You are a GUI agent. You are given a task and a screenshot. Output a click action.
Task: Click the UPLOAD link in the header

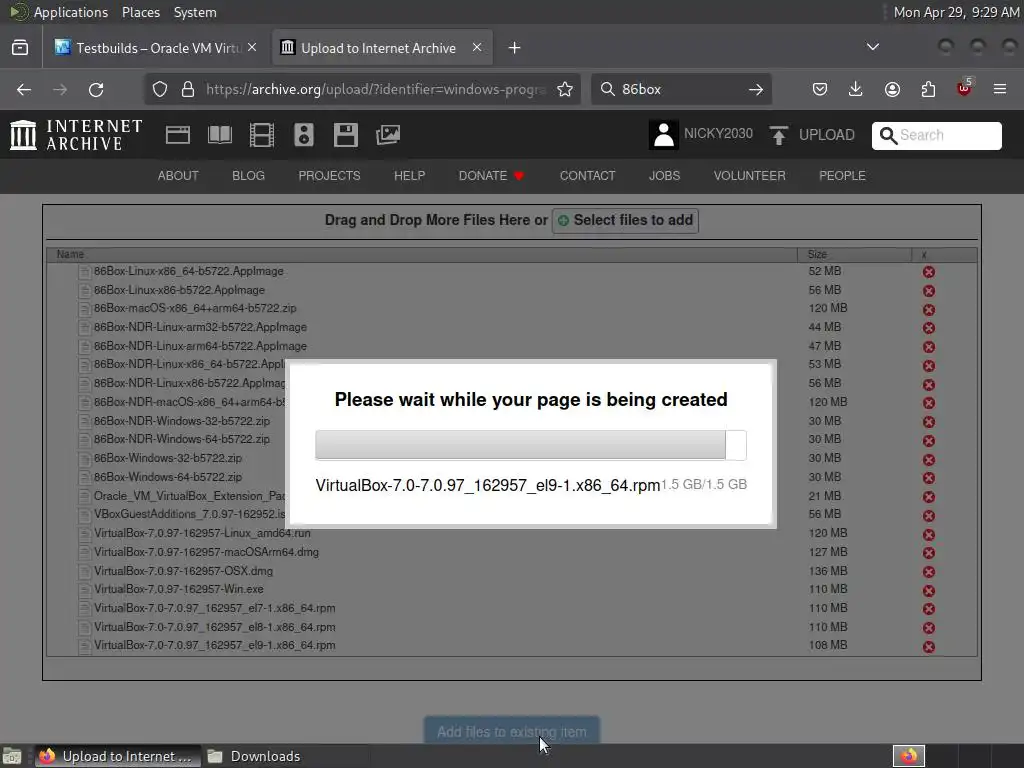click(x=827, y=135)
